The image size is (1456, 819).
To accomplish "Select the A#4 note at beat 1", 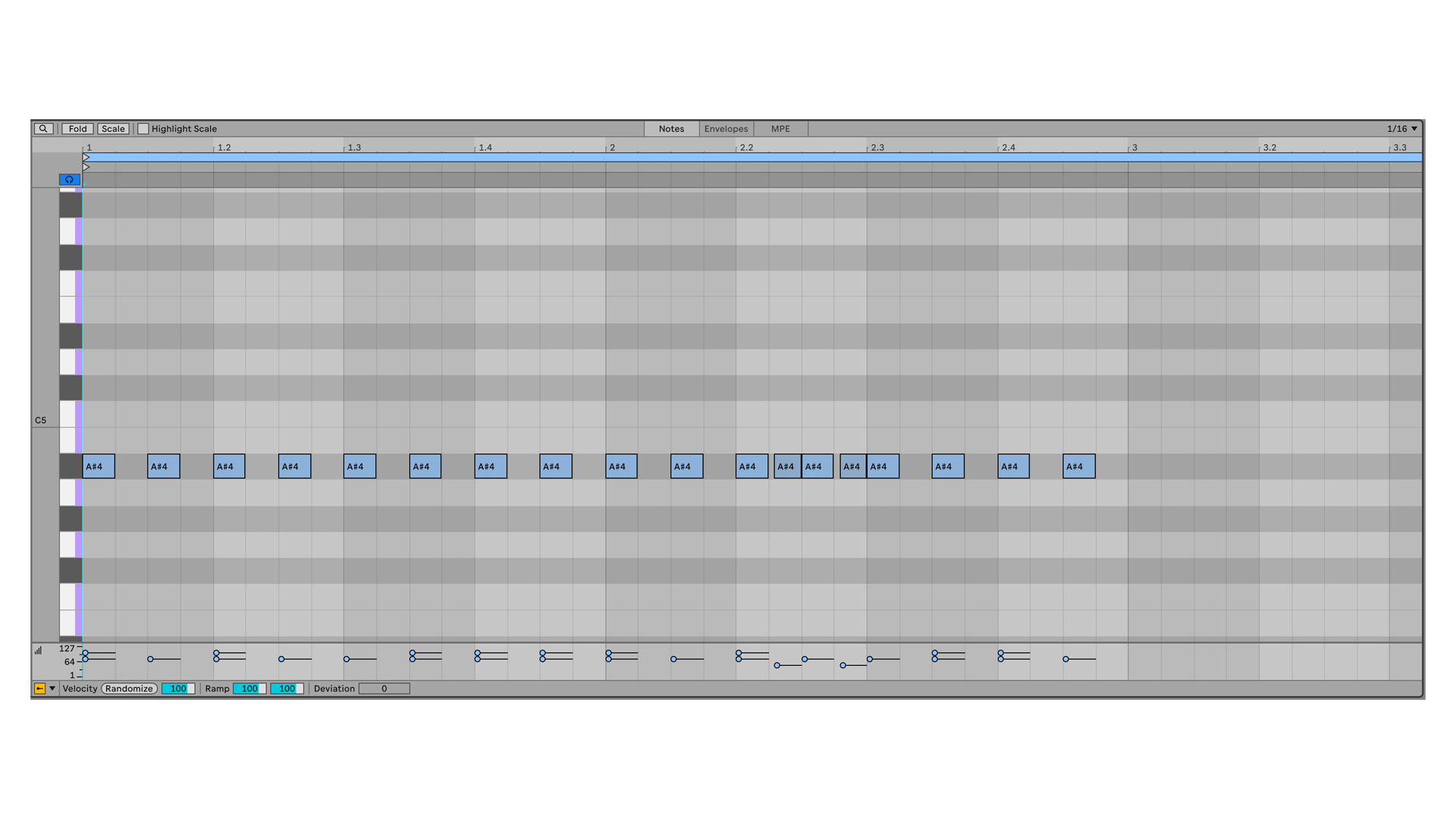I will pos(99,466).
